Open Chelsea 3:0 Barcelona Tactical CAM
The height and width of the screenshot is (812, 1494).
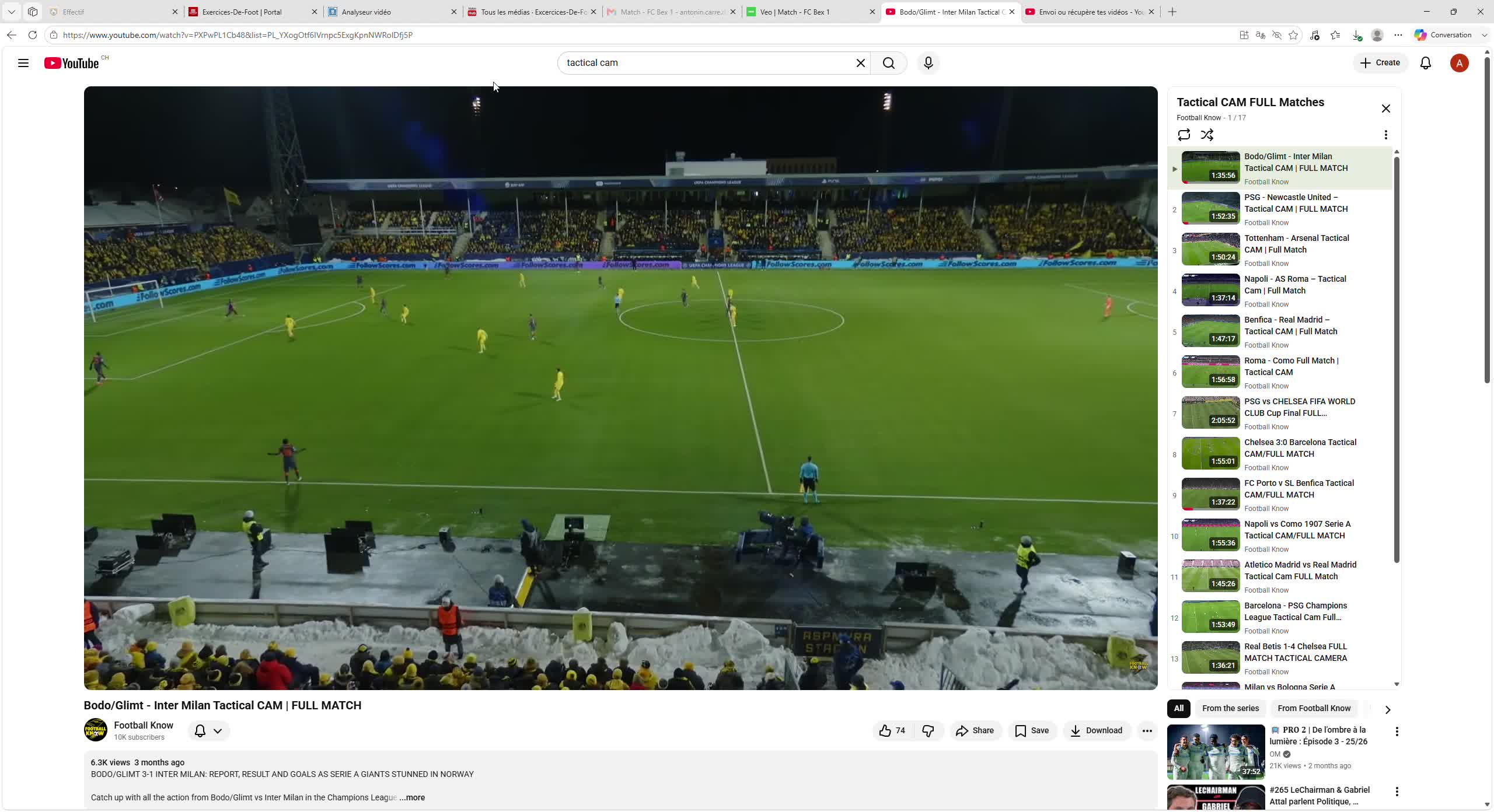tap(1279, 454)
